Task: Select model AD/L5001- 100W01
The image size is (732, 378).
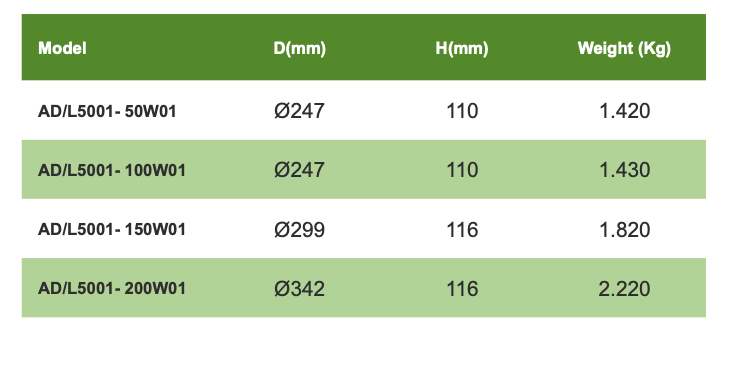Action: coord(112,170)
